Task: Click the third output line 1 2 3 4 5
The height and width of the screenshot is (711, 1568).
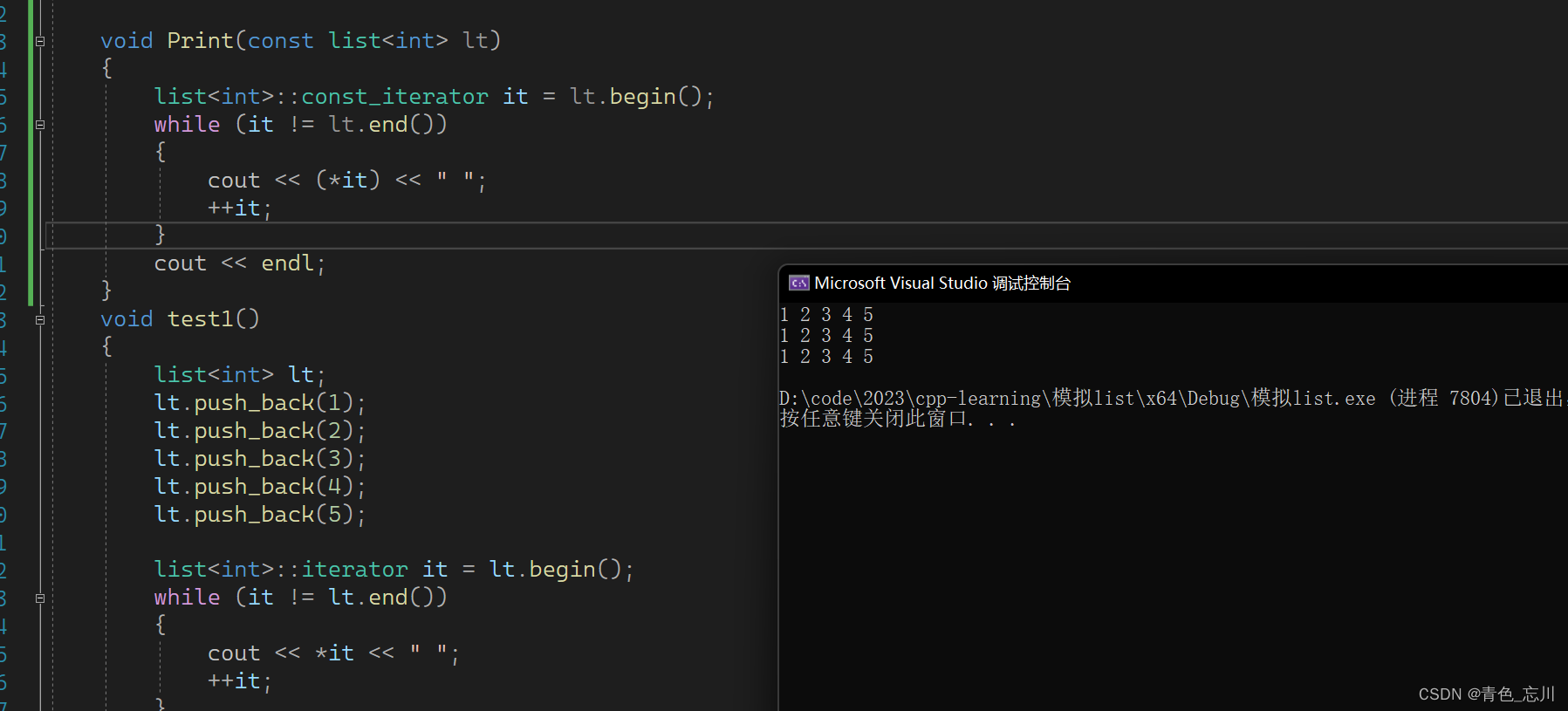Action: click(826, 356)
